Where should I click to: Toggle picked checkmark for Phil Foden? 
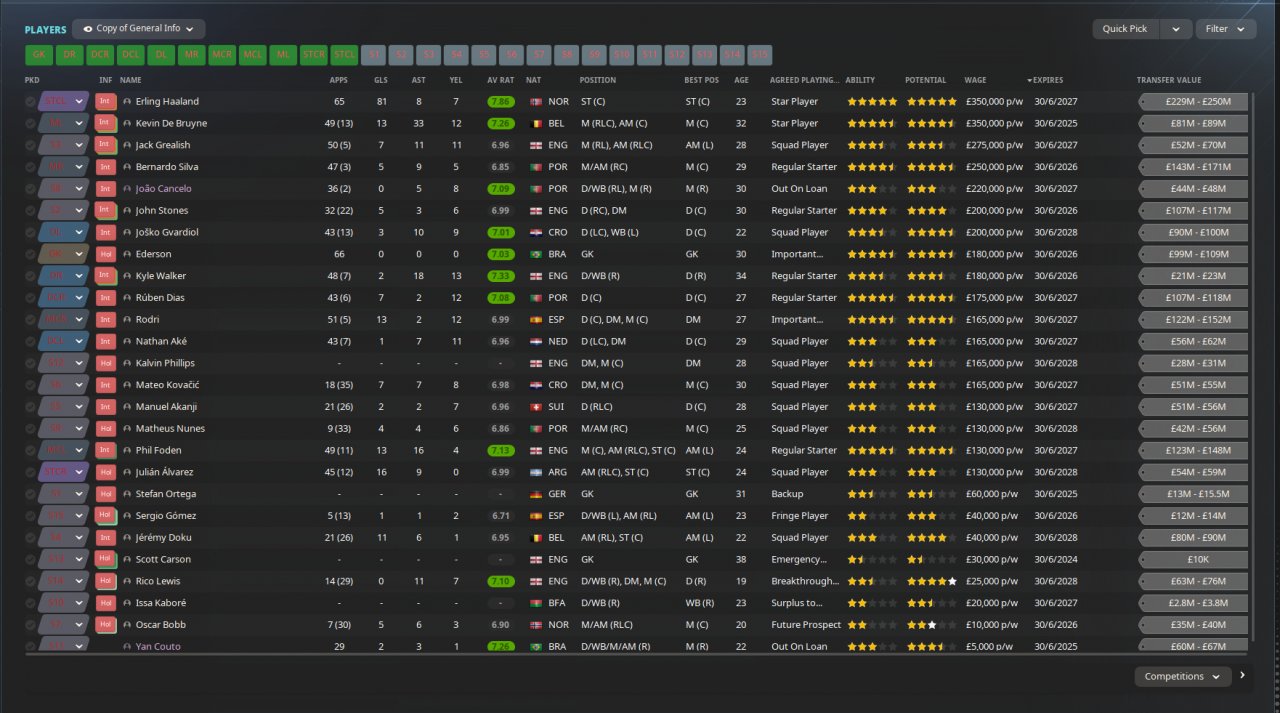point(30,450)
